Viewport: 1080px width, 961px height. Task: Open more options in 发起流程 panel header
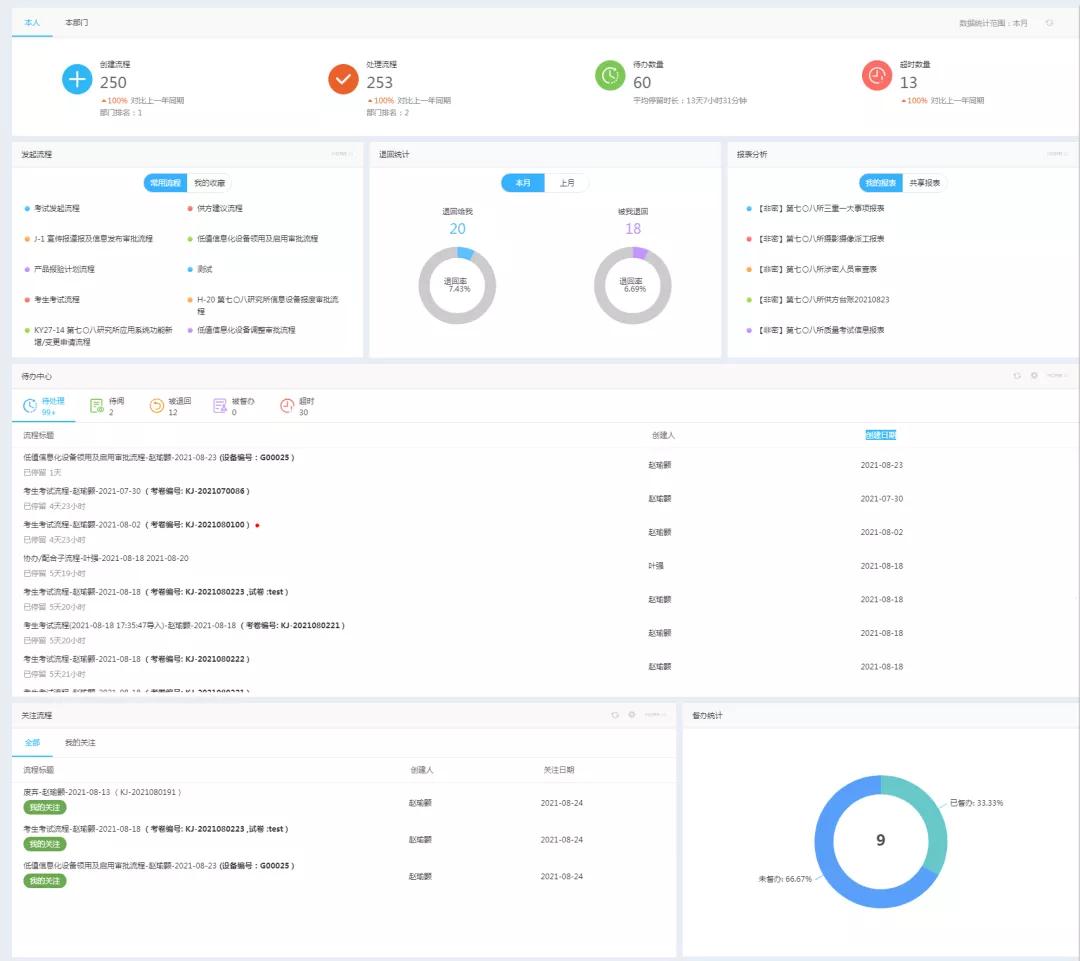(x=342, y=154)
